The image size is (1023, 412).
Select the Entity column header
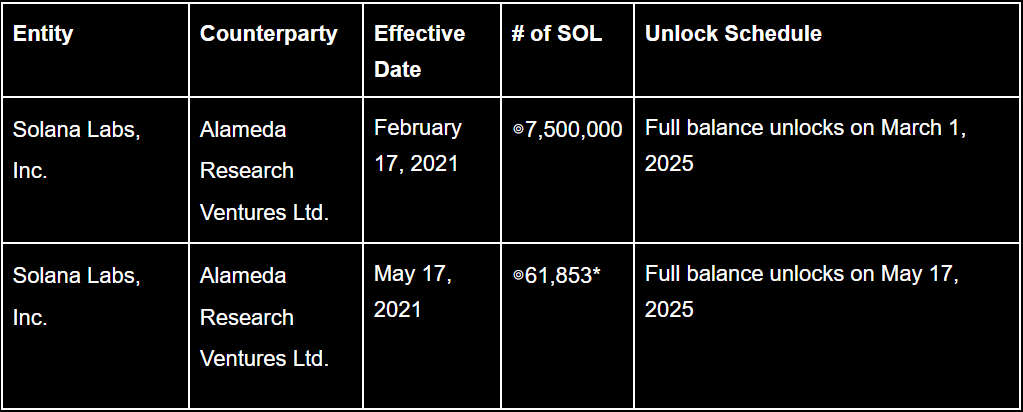(x=43, y=33)
